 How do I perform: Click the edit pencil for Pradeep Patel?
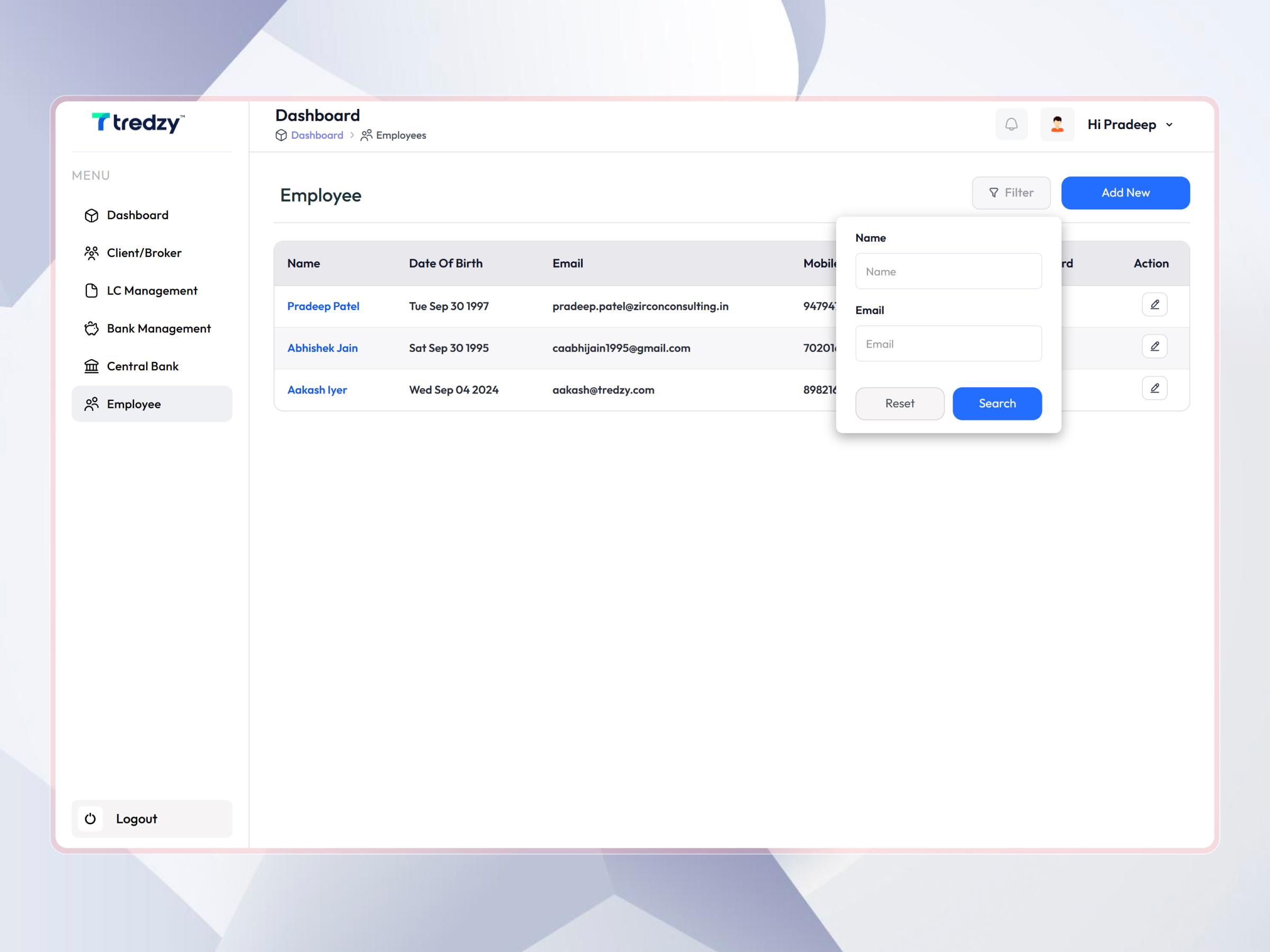[1154, 305]
